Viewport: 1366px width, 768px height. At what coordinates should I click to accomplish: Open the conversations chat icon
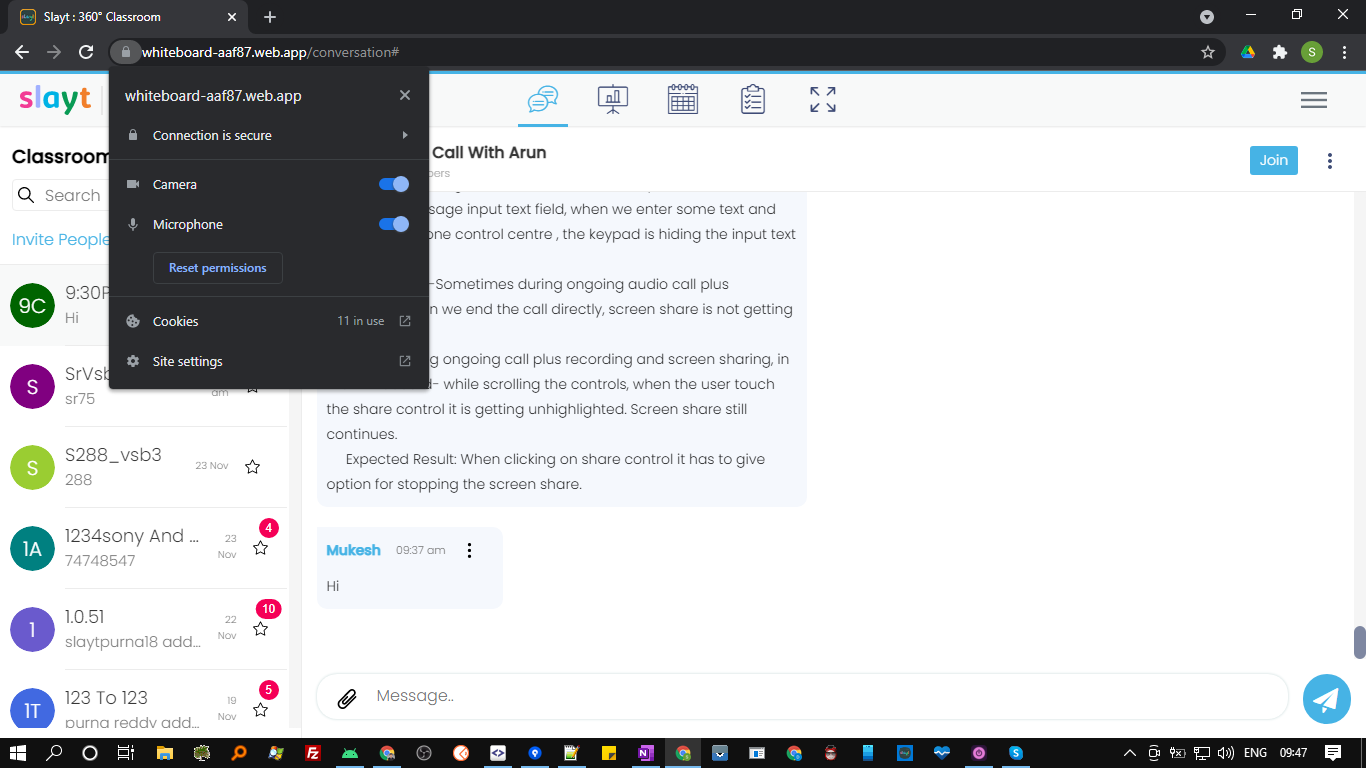(543, 99)
